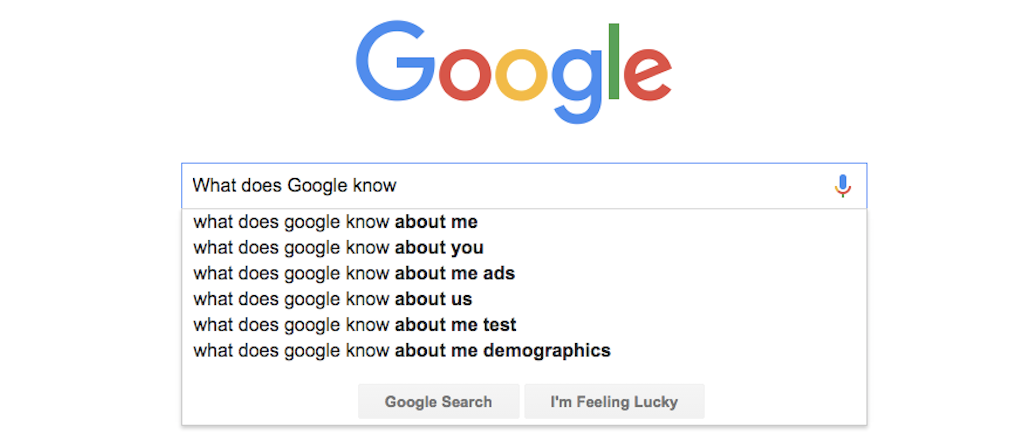1030x440 pixels.
Task: Pick the 'about me ads' suggestion
Action: click(x=354, y=273)
